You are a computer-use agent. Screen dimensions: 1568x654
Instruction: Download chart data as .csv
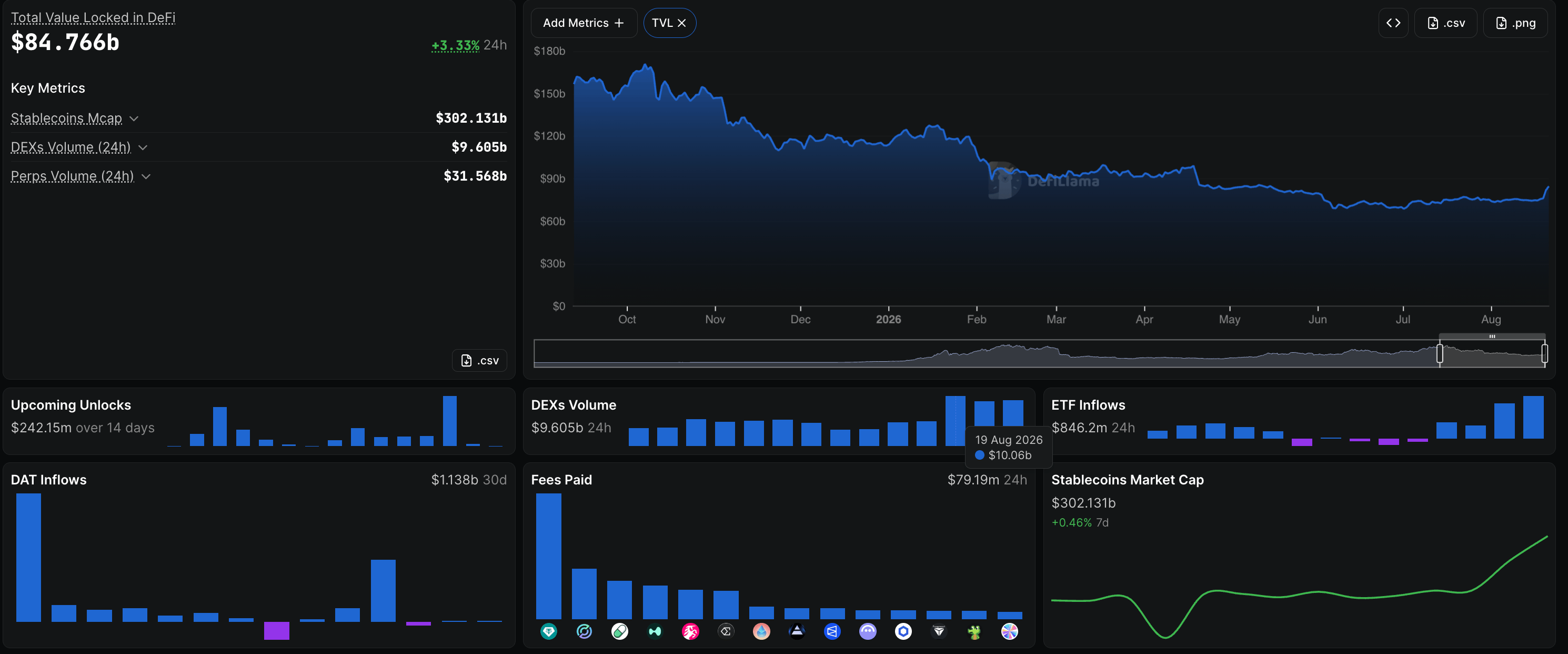coord(1445,23)
